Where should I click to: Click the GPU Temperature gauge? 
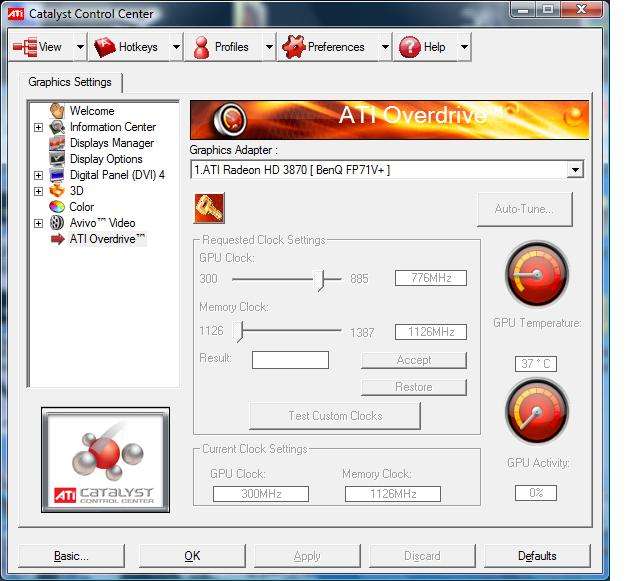click(x=537, y=274)
